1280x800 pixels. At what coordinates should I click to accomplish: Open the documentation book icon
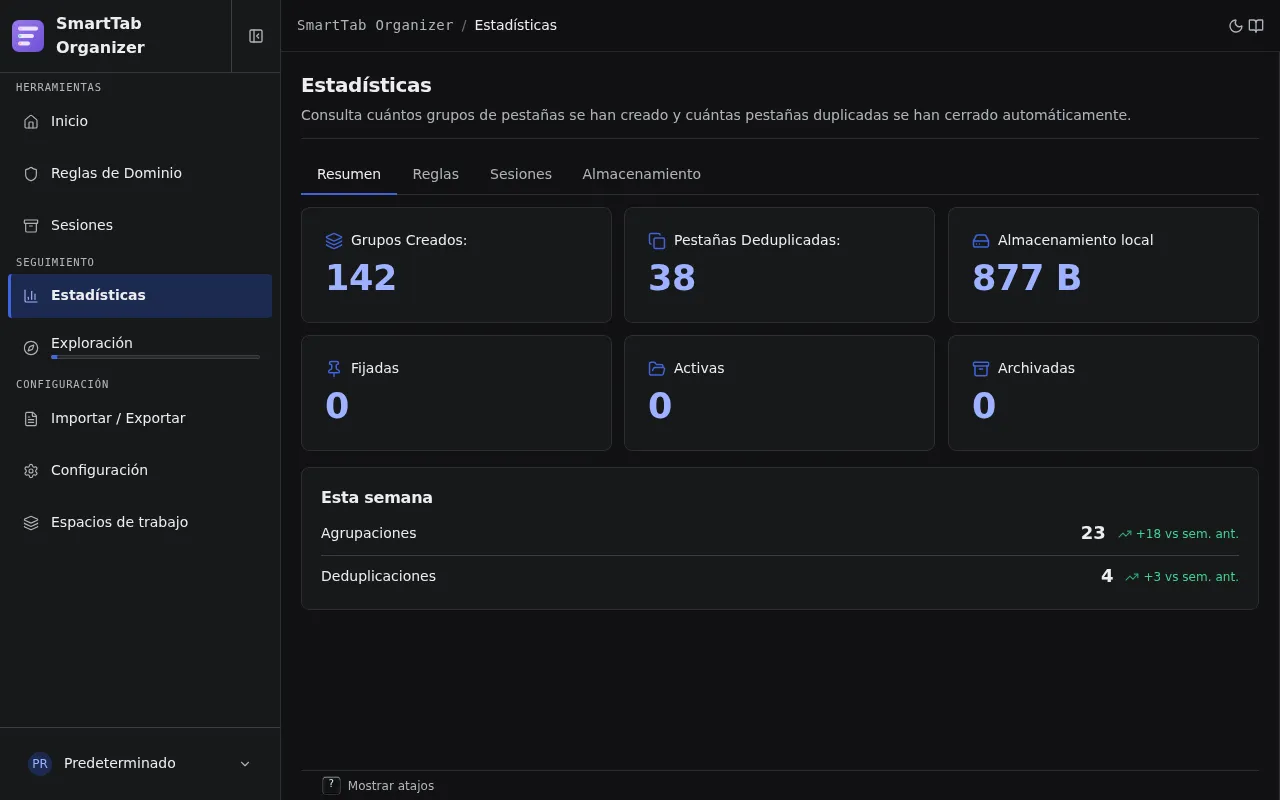tap(1256, 26)
